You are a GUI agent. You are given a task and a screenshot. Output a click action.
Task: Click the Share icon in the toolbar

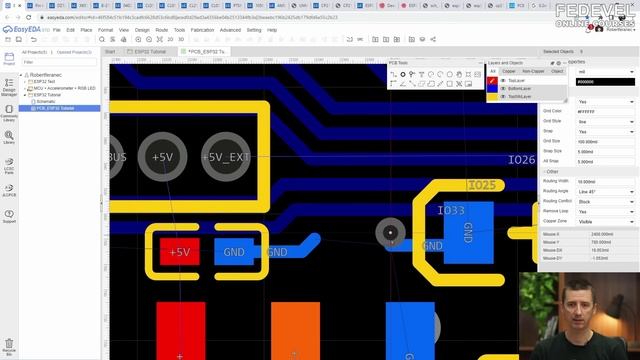pos(433,40)
